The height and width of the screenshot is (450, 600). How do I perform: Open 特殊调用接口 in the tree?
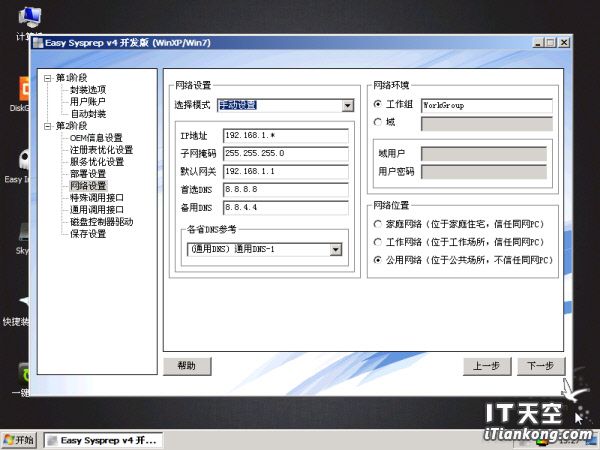point(97,198)
